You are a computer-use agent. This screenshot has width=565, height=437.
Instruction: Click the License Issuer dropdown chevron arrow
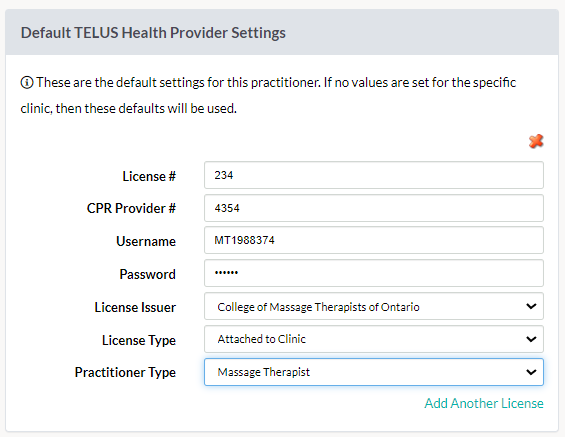tap(531, 306)
